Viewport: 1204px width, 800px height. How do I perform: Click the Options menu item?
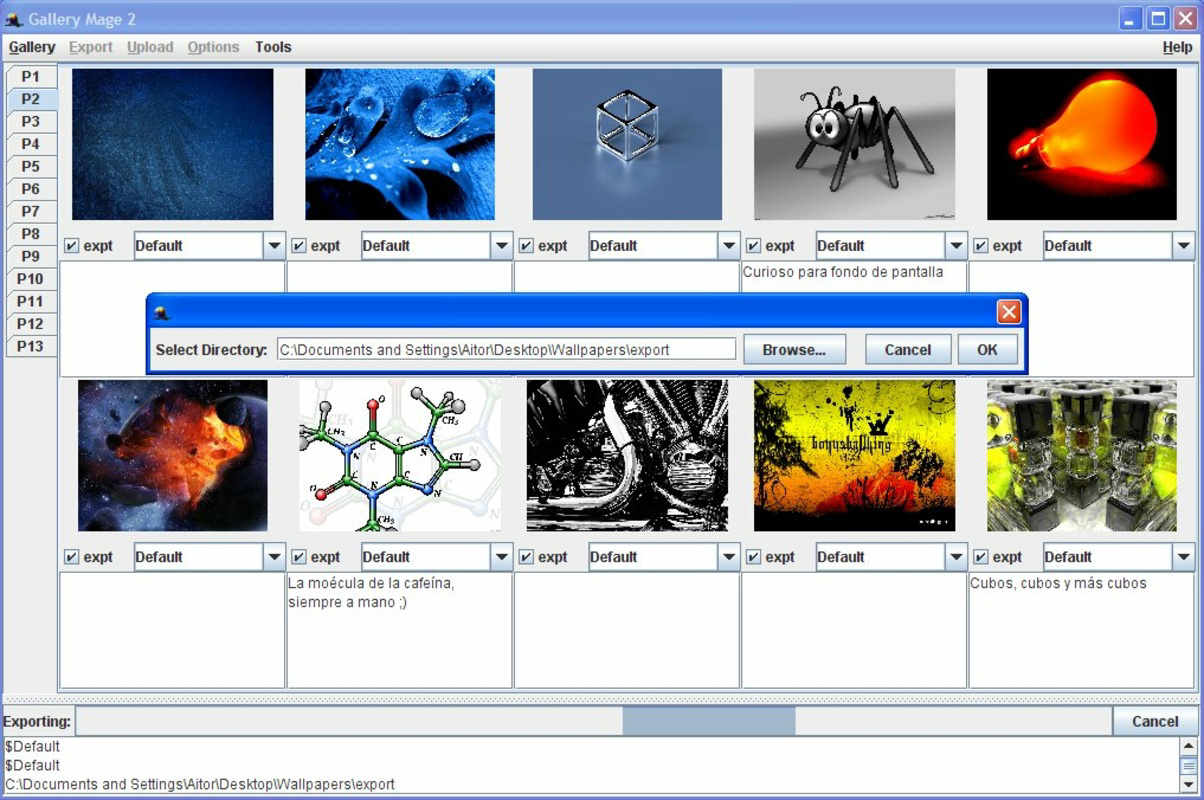coord(213,47)
